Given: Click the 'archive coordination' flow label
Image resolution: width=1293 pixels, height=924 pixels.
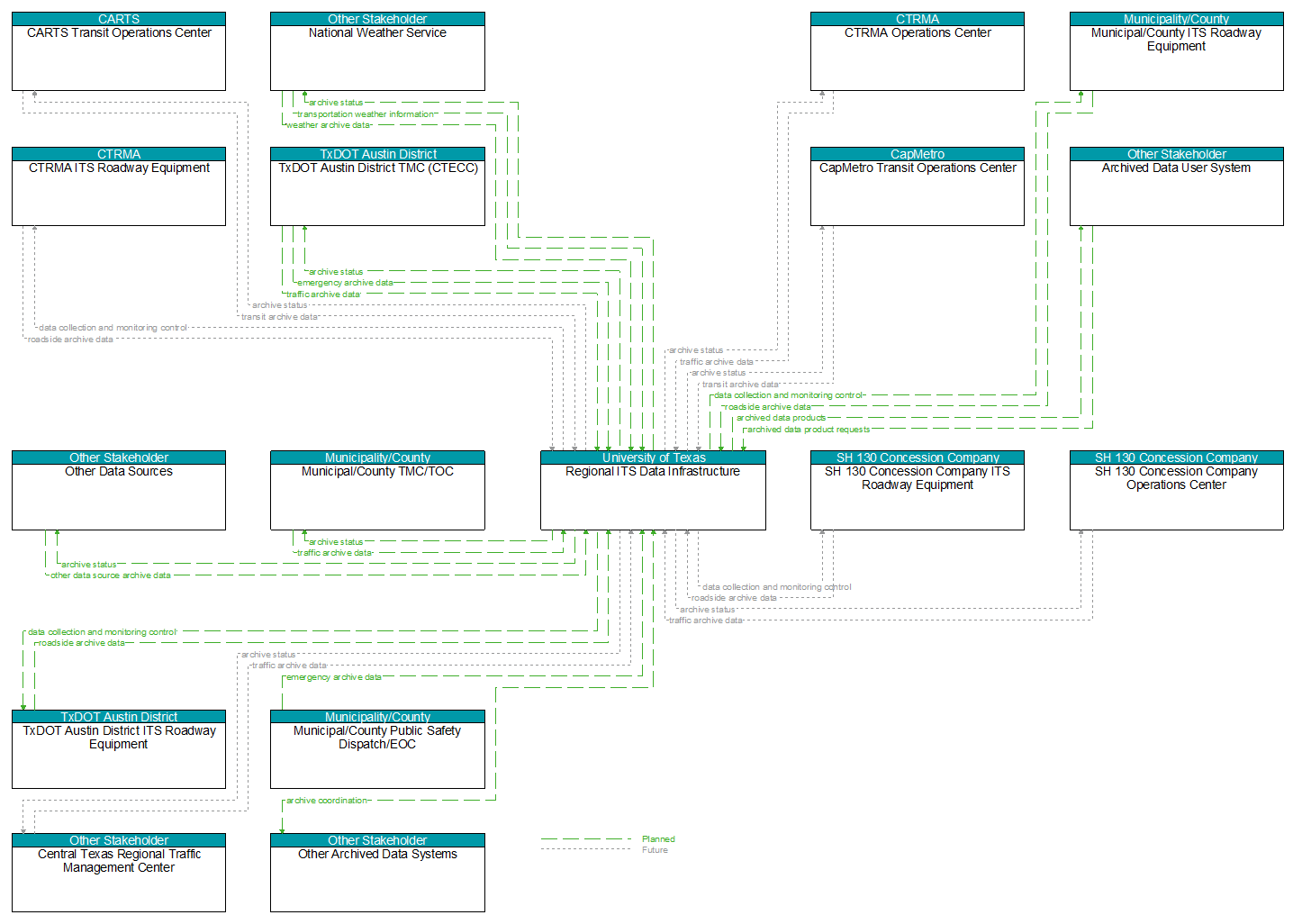Looking at the screenshot, I should (327, 801).
